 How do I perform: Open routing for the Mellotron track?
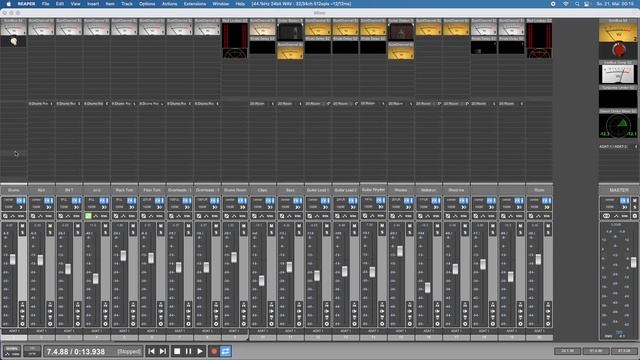[436, 207]
